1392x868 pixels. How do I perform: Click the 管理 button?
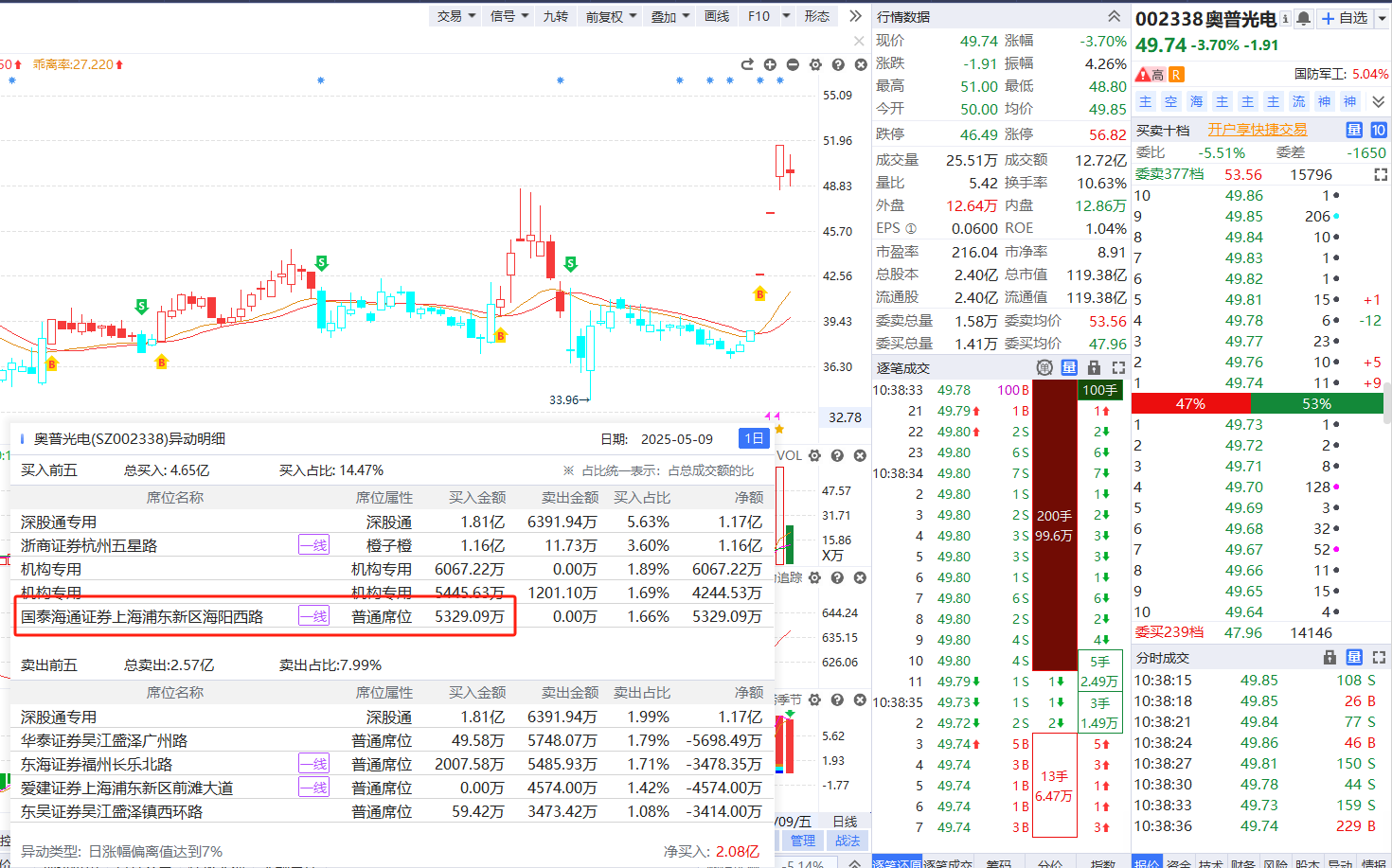(803, 841)
